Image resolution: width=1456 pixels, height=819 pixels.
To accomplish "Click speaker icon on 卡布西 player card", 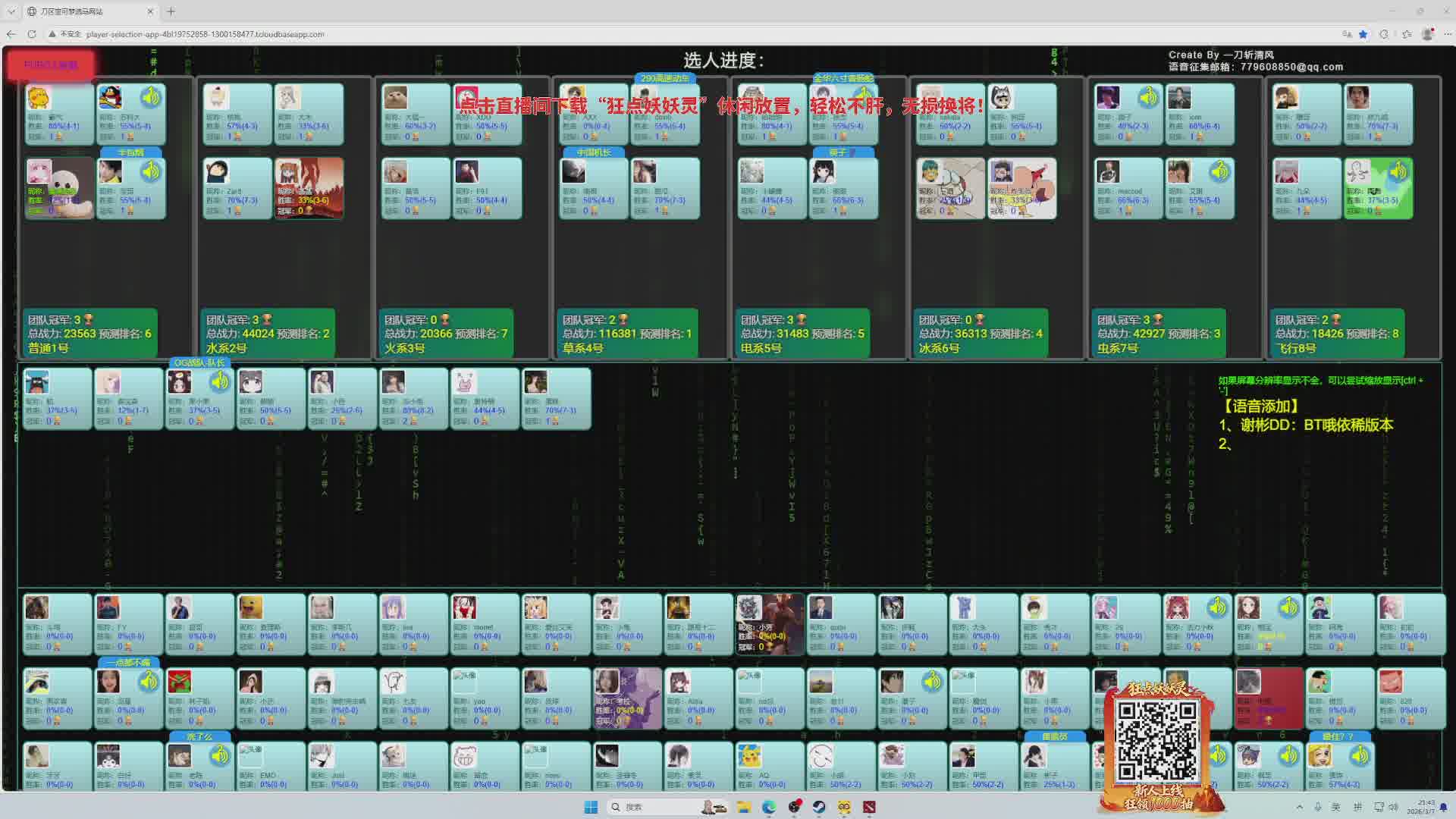I will tap(151, 171).
